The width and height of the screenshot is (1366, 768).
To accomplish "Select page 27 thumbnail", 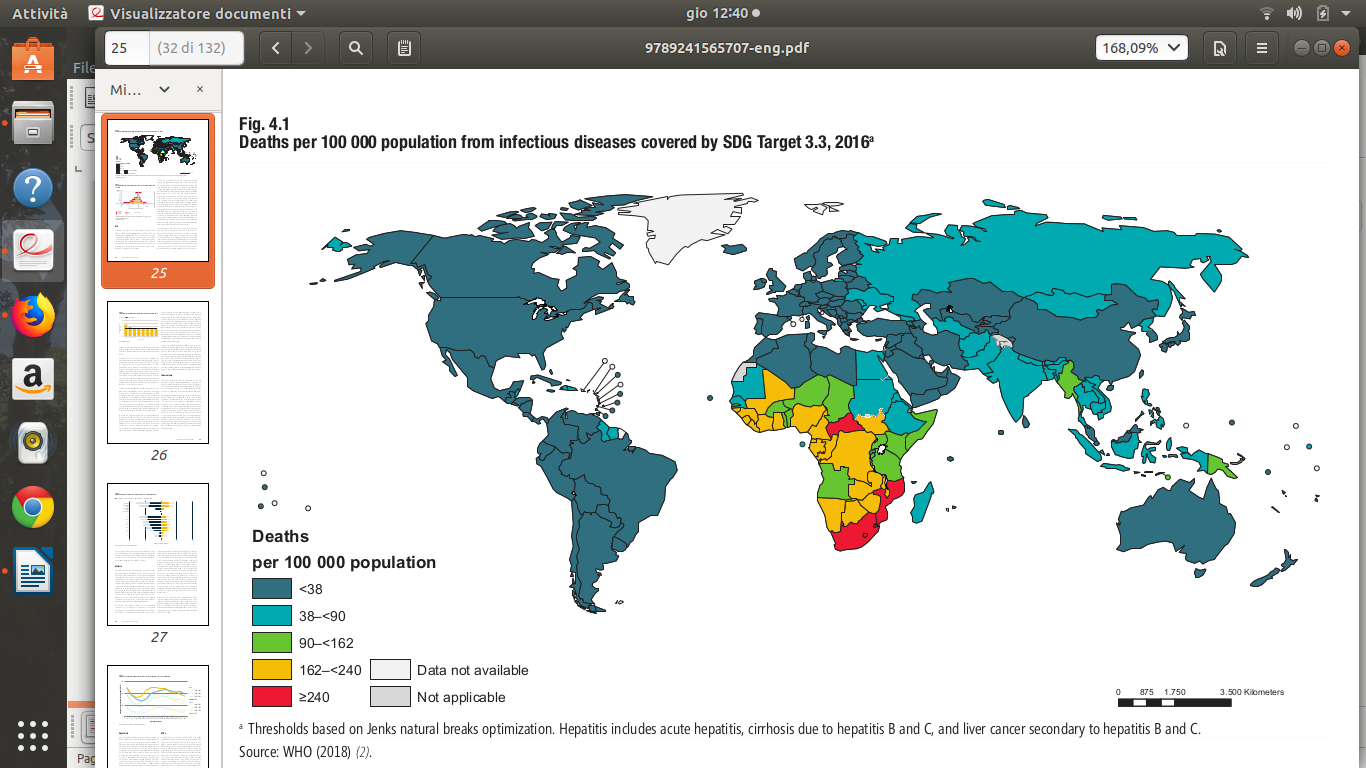I will coord(158,554).
